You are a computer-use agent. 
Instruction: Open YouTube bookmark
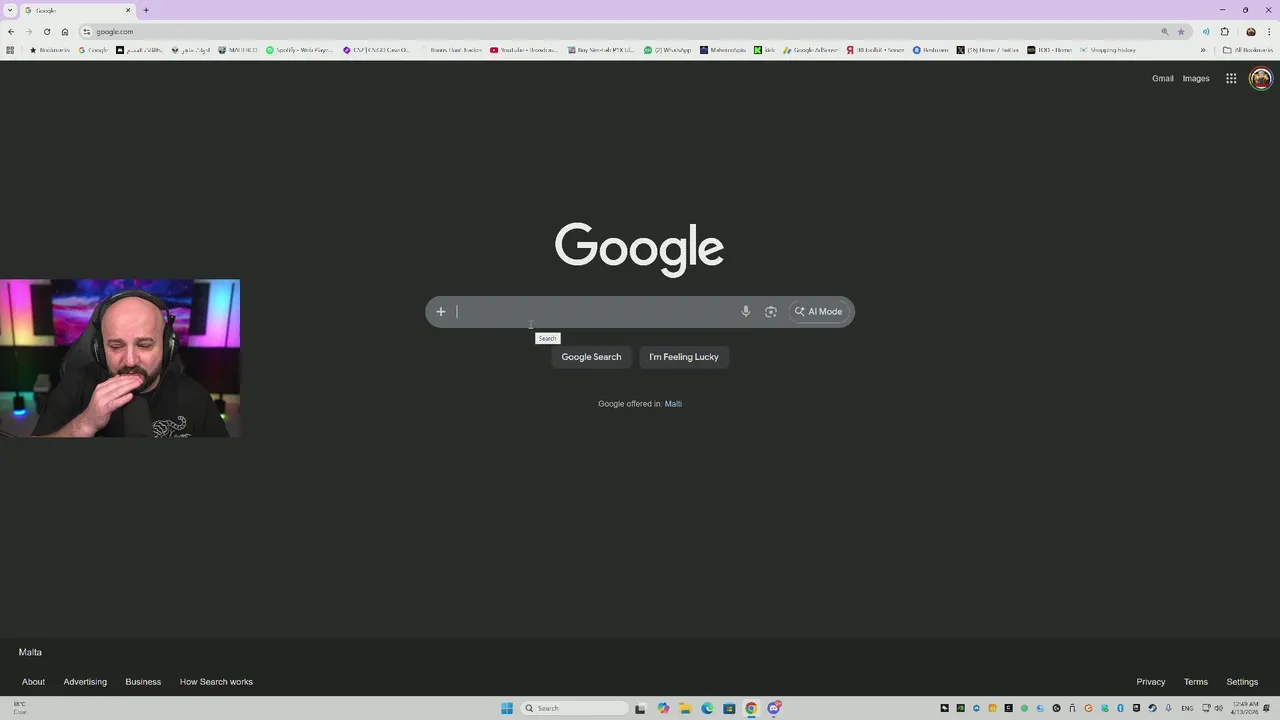point(525,50)
